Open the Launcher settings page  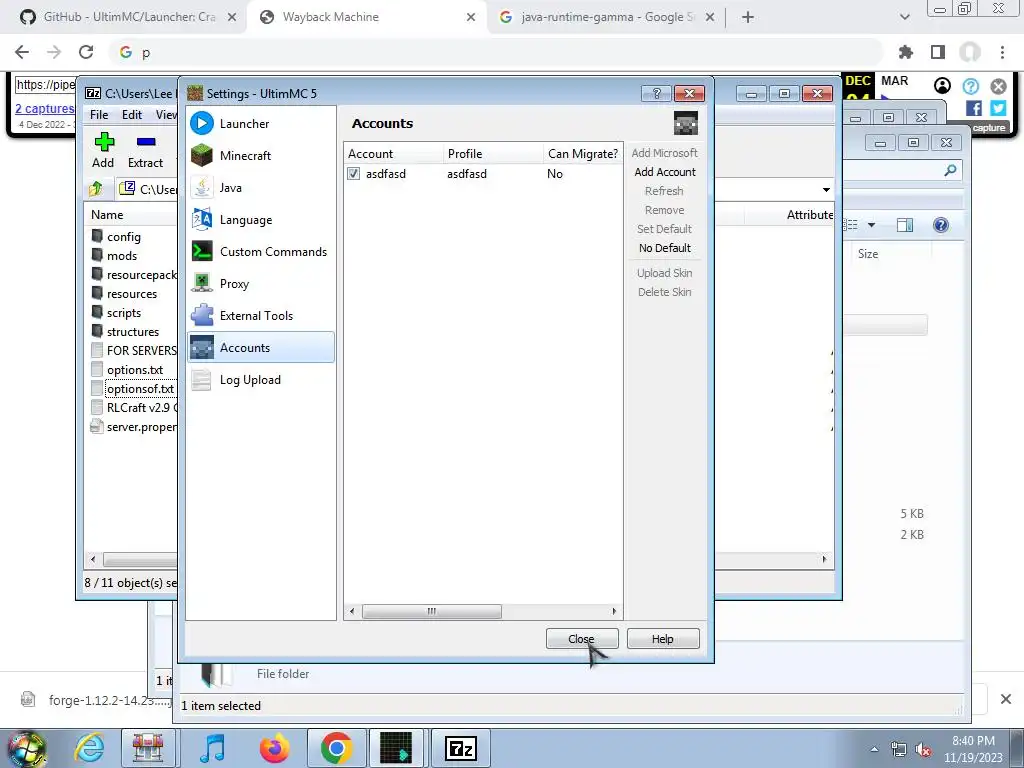(x=261, y=123)
